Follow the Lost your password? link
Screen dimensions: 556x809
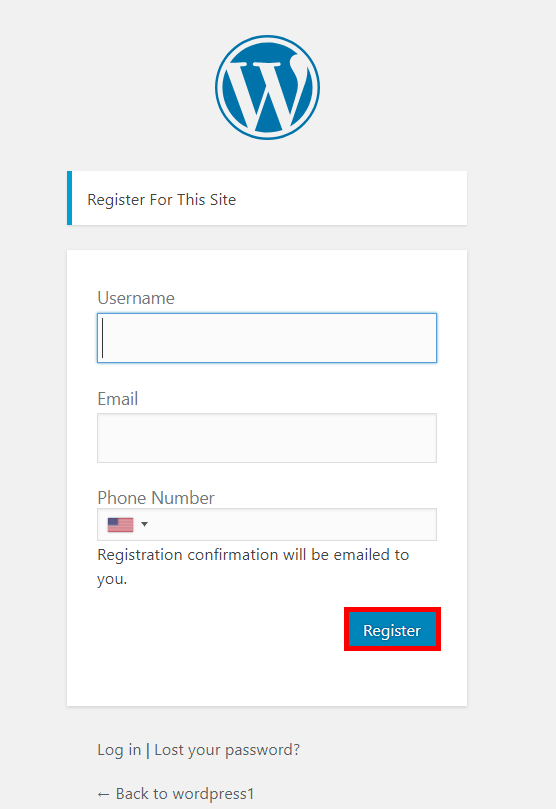click(227, 750)
